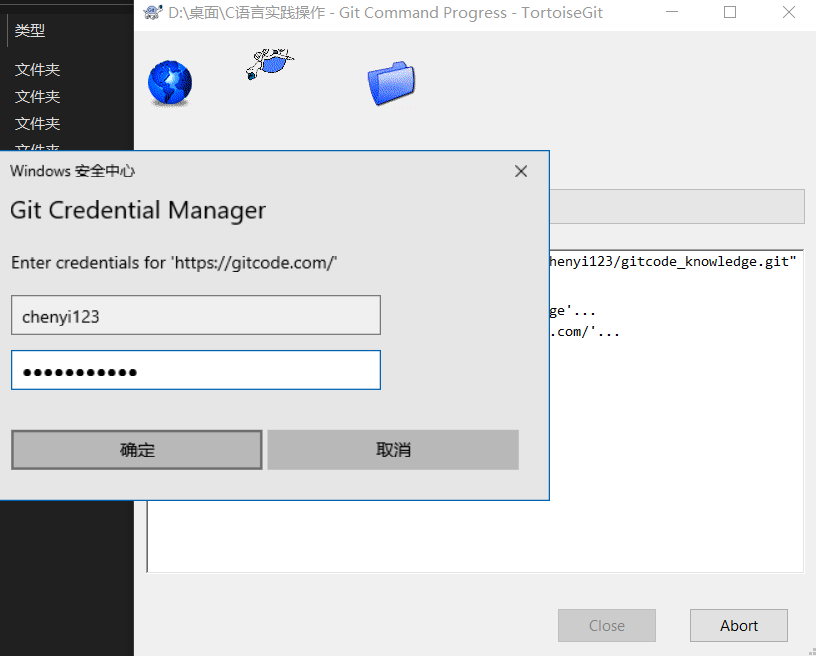Focus the username field showing chenyi123
This screenshot has height=656, width=816.
point(196,315)
